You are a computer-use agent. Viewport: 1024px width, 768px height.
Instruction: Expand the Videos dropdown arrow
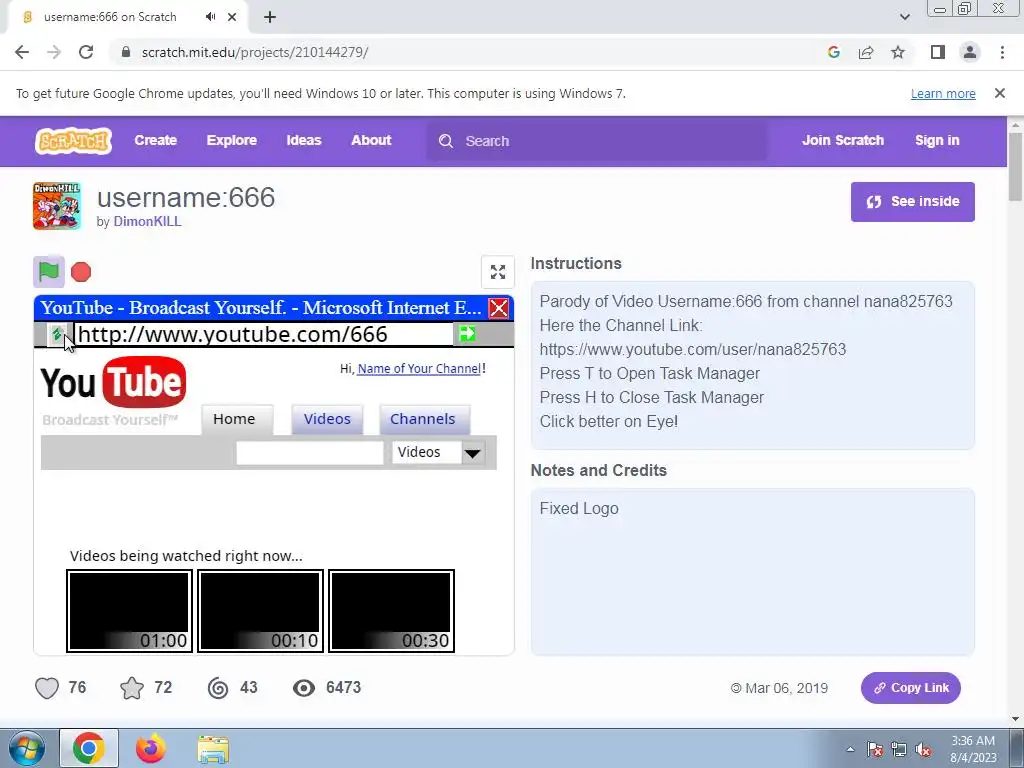473,453
